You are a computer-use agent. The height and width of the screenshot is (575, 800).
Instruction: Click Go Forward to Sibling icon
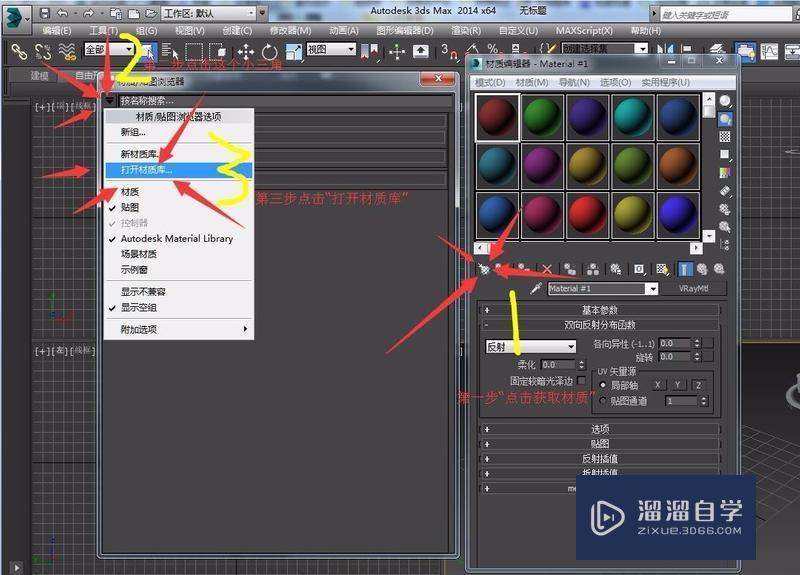(x=719, y=269)
